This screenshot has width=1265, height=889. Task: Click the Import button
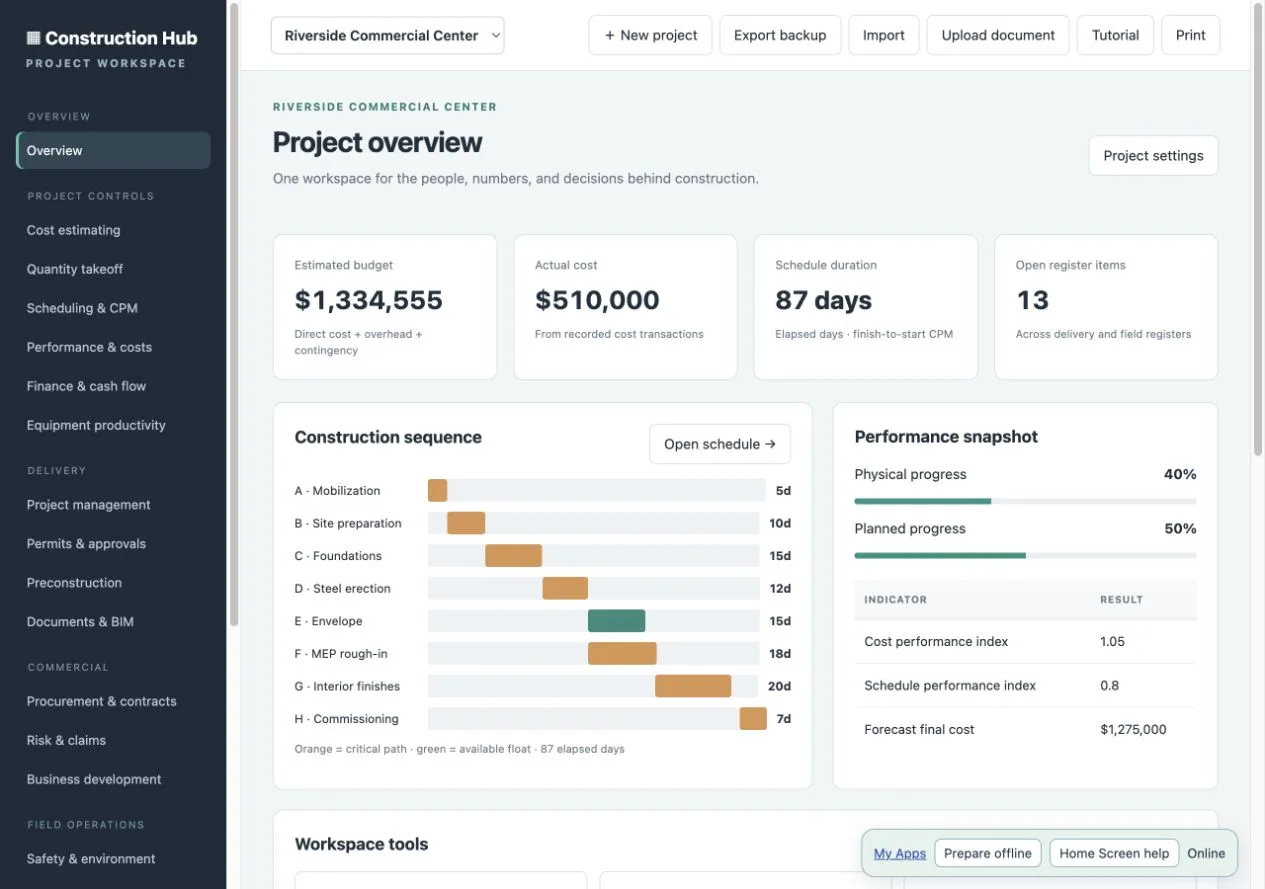tap(884, 35)
